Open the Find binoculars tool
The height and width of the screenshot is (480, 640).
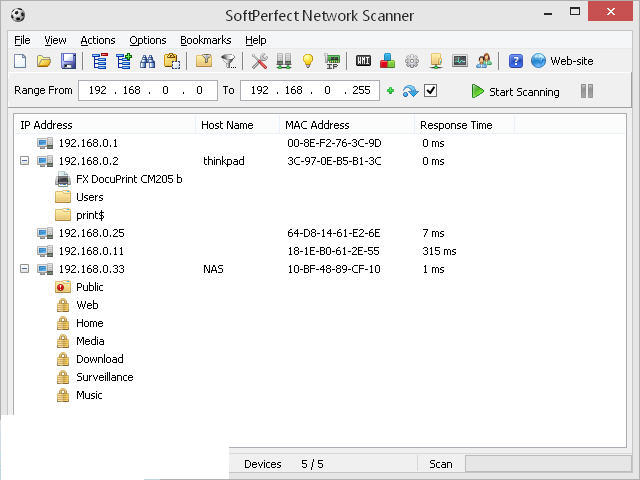148,61
